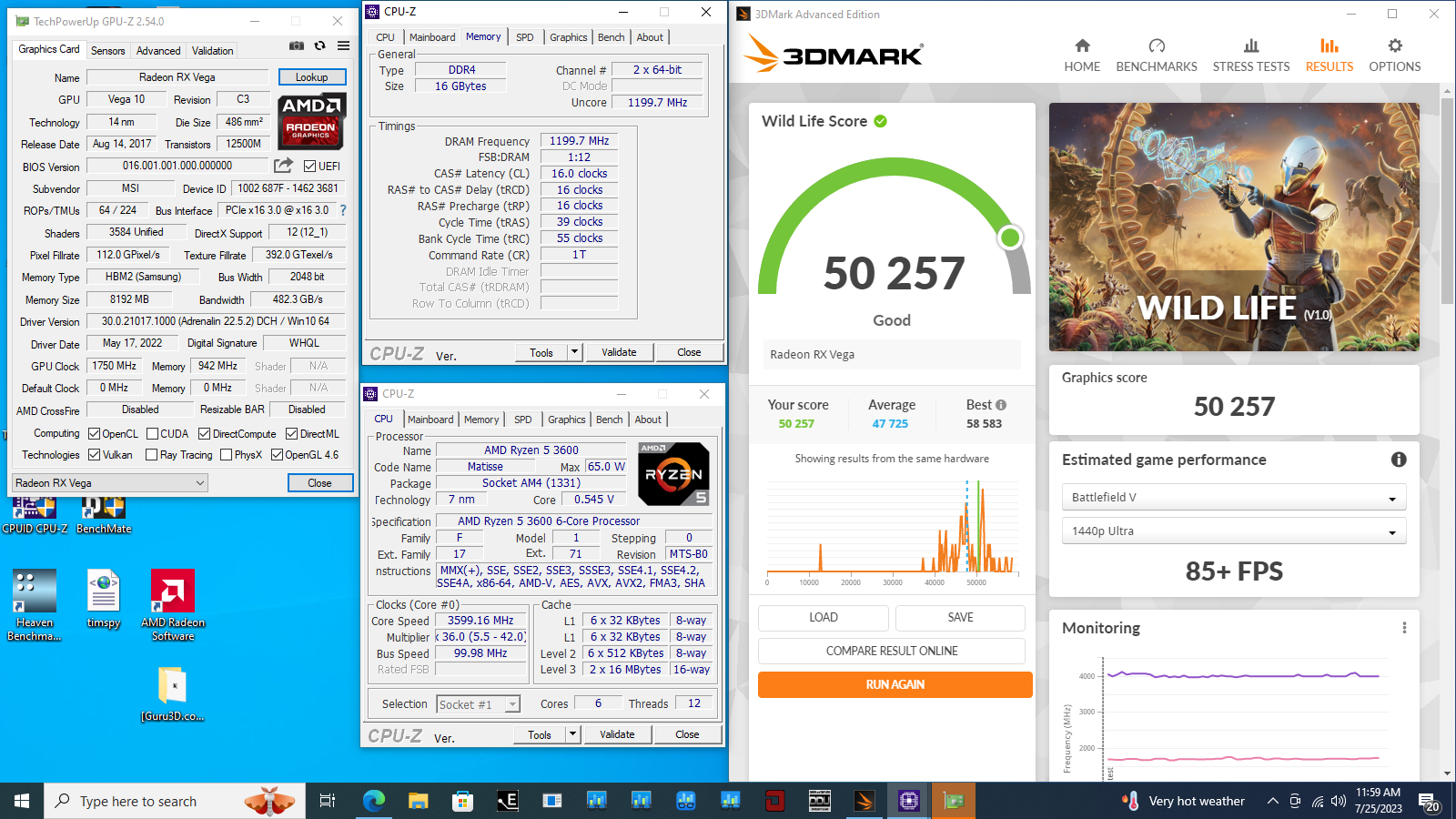Expand Tools arrow in CPU tab CPU-Z window
Screen dimensions: 1456x819
click(x=572, y=734)
